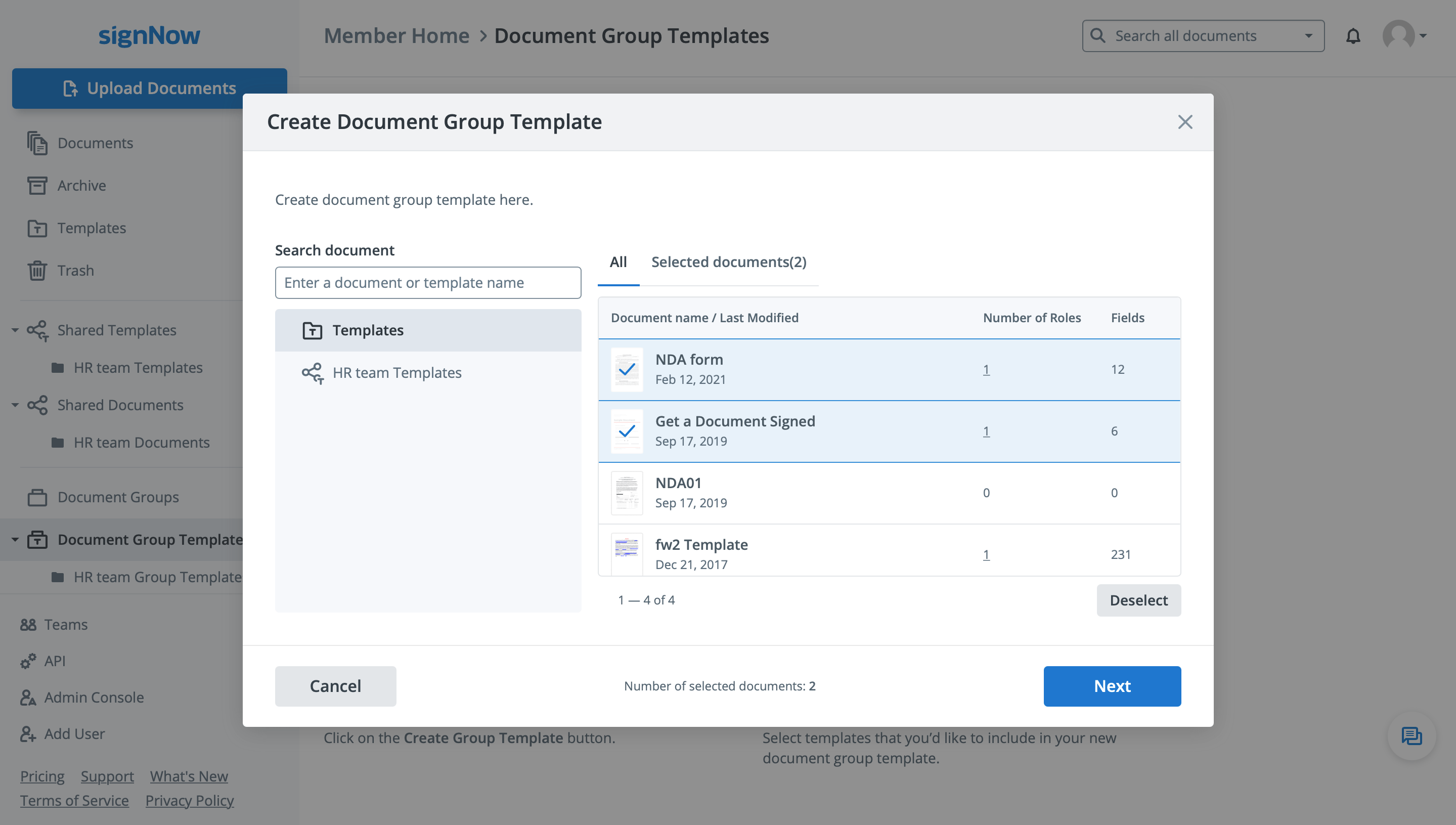This screenshot has height=825, width=1456.
Task: Switch to the Selected documents(2) tab
Action: click(729, 263)
